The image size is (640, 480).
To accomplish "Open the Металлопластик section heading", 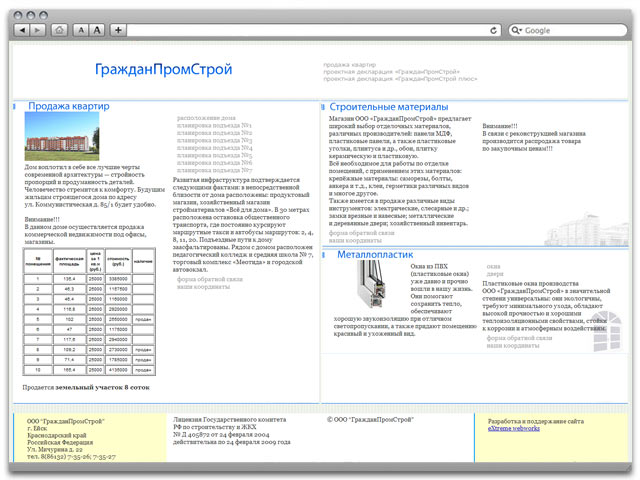I will 375,255.
